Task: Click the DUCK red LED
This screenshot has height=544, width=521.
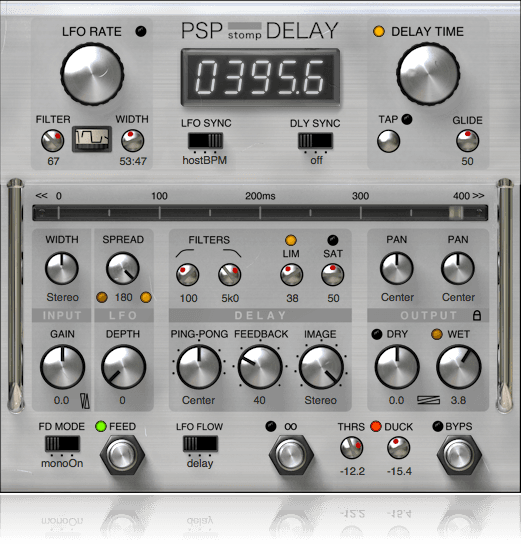Action: pos(376,426)
